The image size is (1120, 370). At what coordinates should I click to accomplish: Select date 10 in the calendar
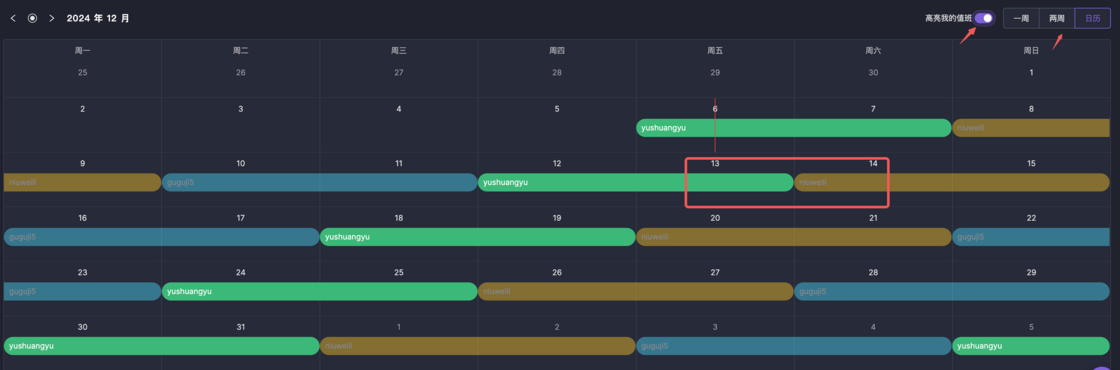241,164
